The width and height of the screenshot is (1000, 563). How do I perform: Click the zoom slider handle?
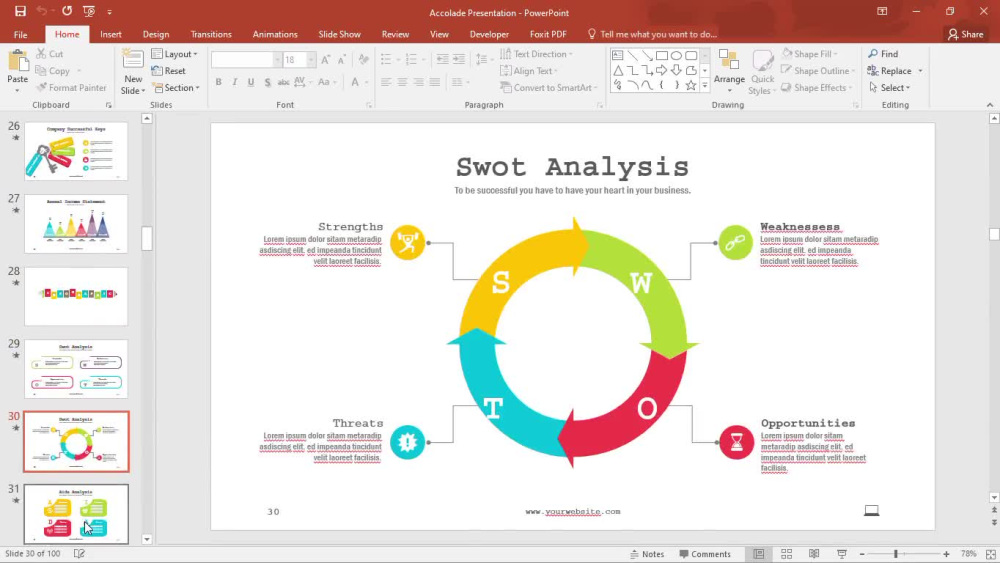tap(896, 554)
